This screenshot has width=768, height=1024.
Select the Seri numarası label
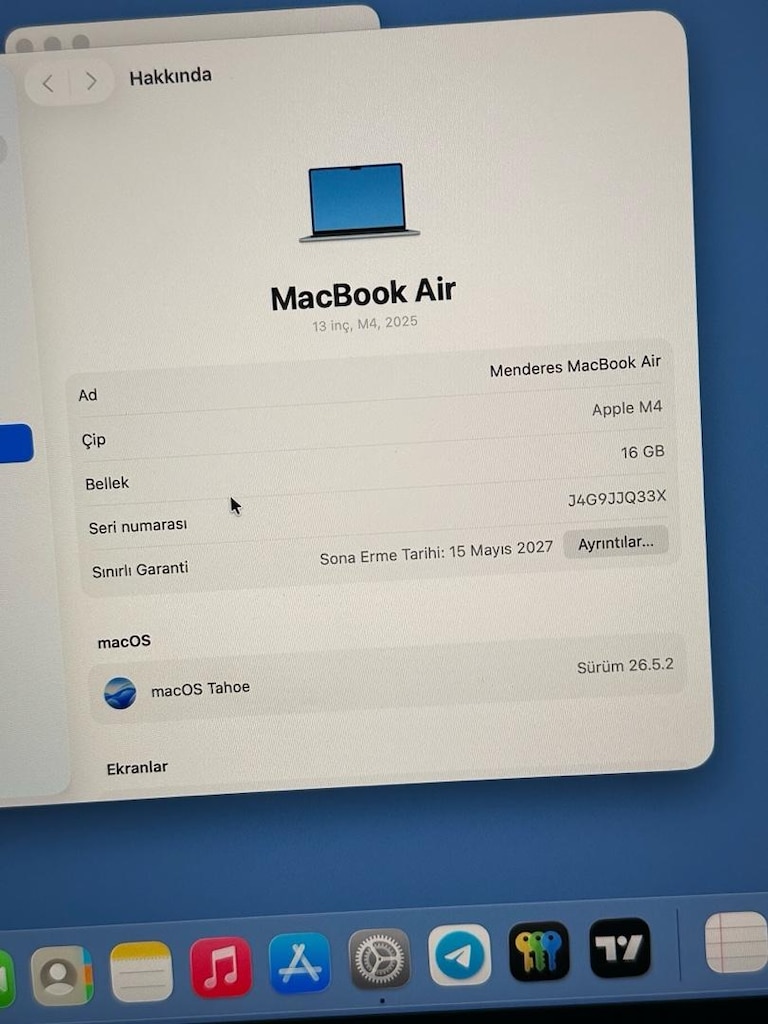coord(138,526)
